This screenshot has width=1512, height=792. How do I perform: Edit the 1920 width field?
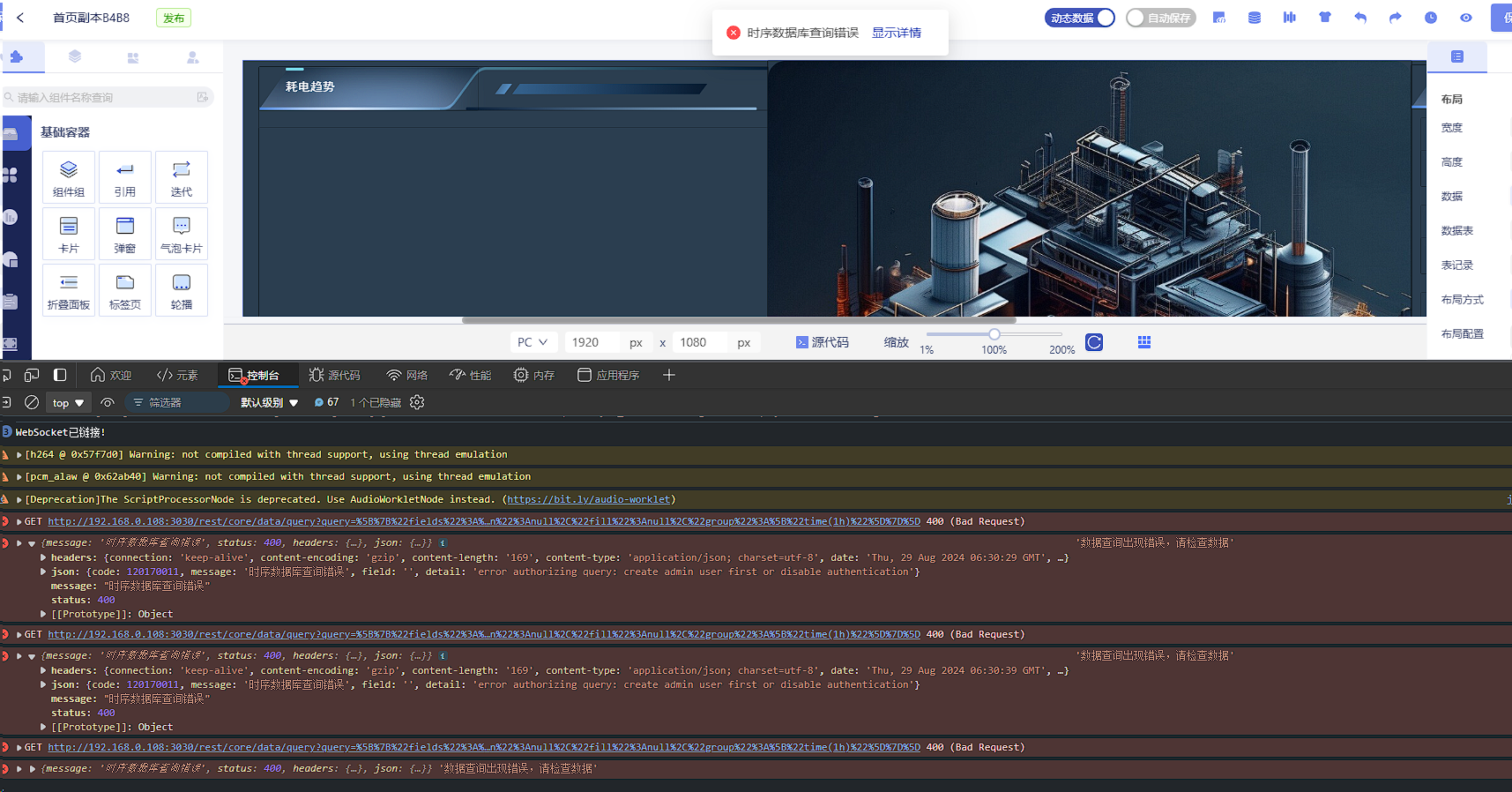(x=593, y=342)
